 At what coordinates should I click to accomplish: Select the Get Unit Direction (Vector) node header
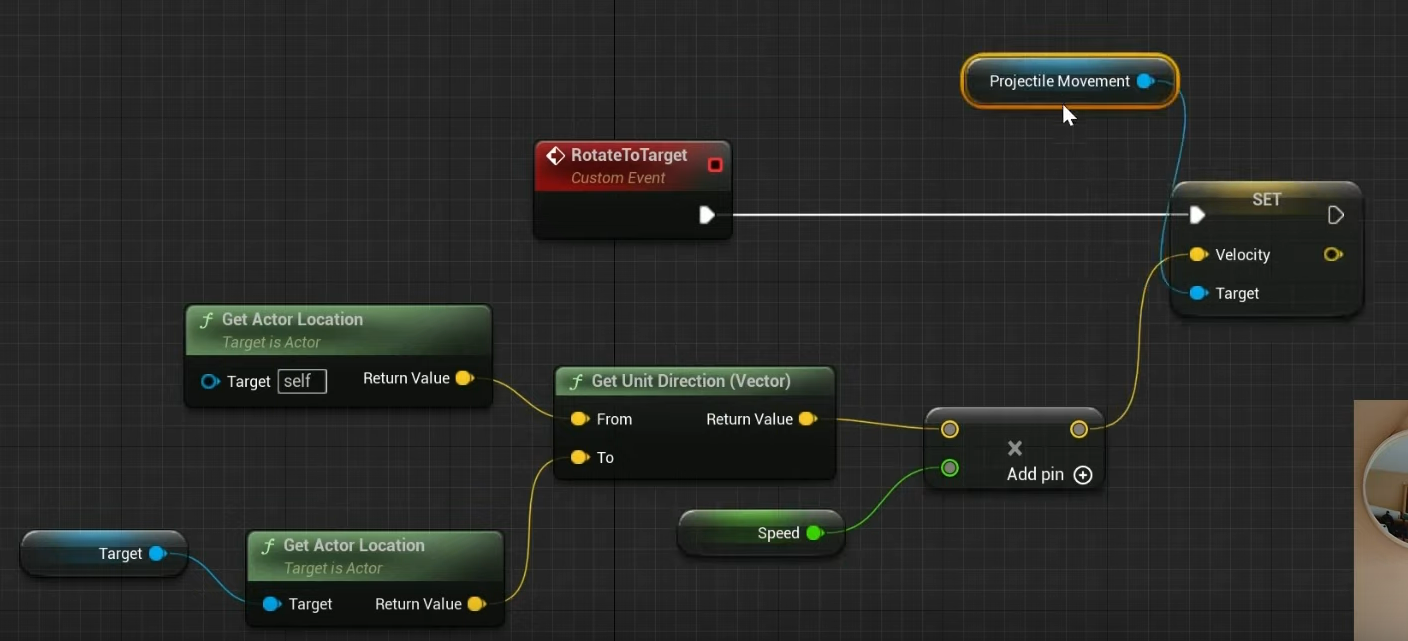pyautogui.click(x=691, y=381)
